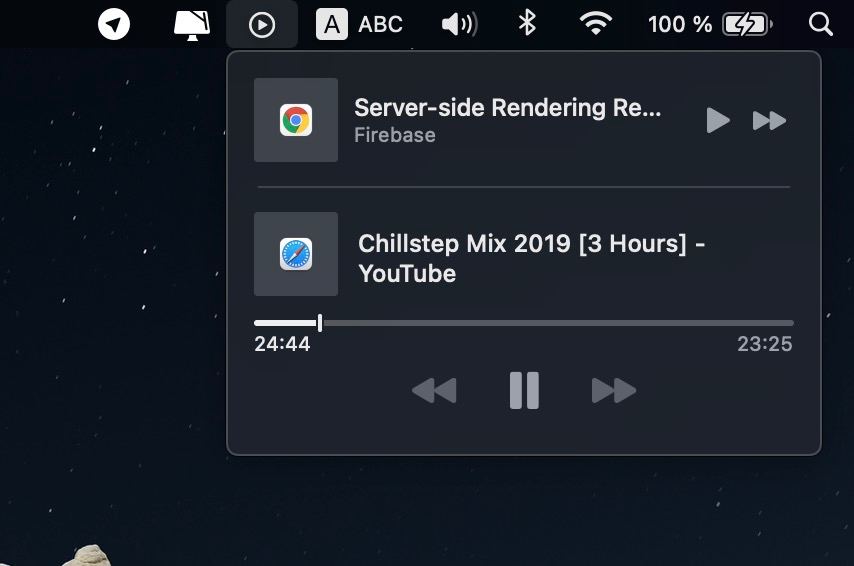Image resolution: width=854 pixels, height=566 pixels.
Task: Open the volume menu bar icon
Action: tap(460, 25)
